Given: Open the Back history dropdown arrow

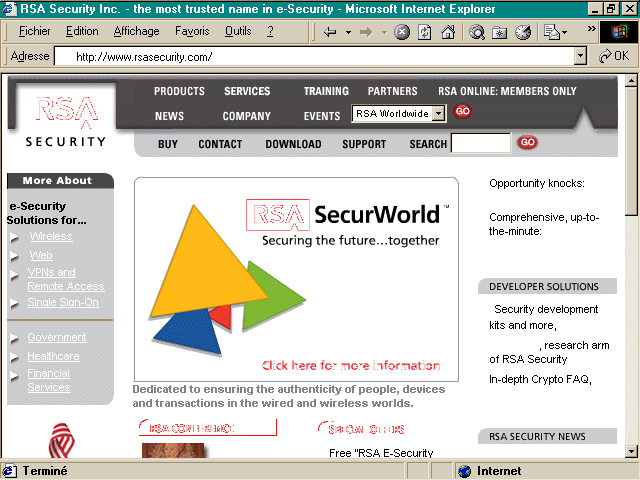Looking at the screenshot, I should [348, 32].
